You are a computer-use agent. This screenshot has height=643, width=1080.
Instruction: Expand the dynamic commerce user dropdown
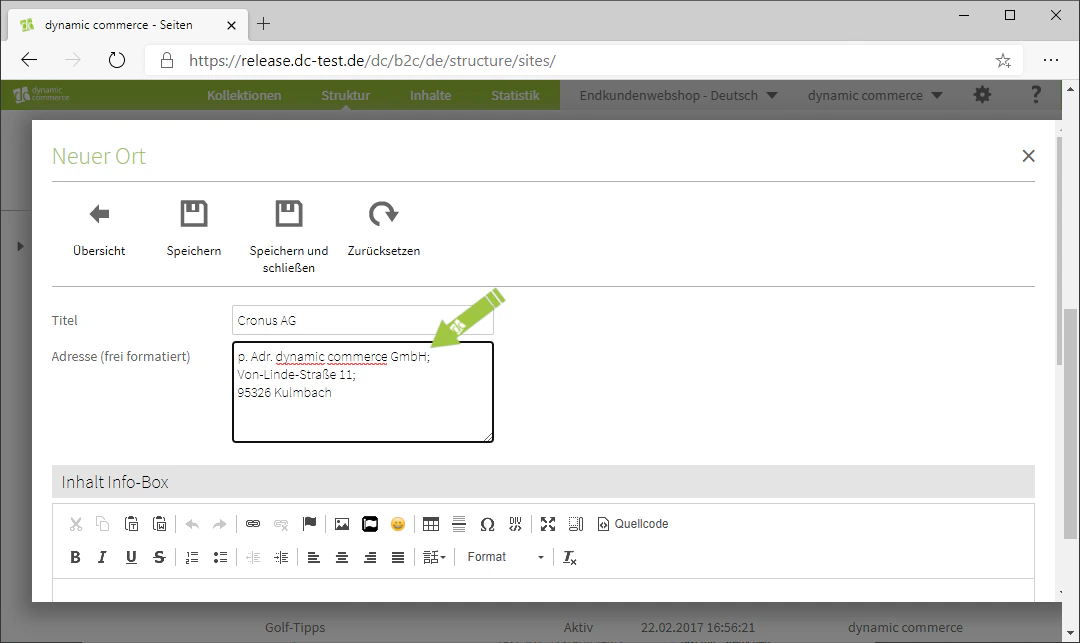pos(875,96)
